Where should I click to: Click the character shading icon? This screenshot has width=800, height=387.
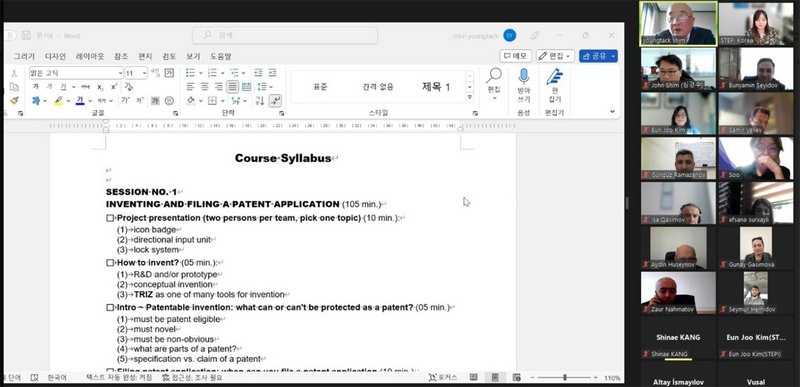[x=155, y=100]
